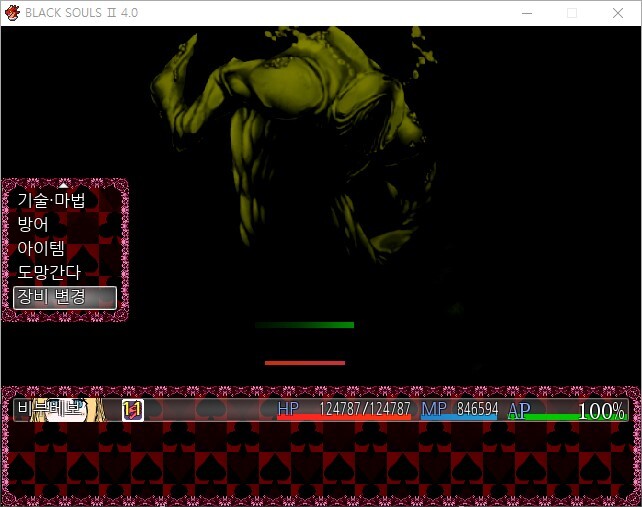Close the BLACK SOULS II window
The width and height of the screenshot is (642, 507).
tap(618, 13)
